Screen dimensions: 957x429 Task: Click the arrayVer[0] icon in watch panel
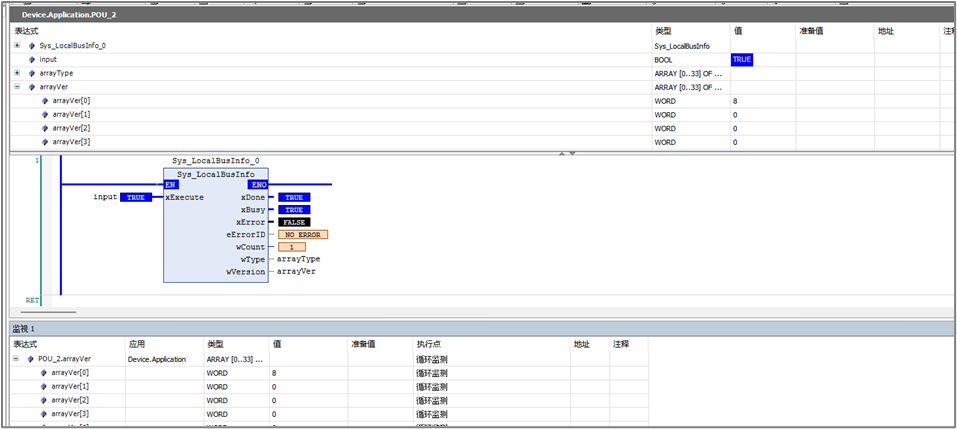(x=44, y=372)
